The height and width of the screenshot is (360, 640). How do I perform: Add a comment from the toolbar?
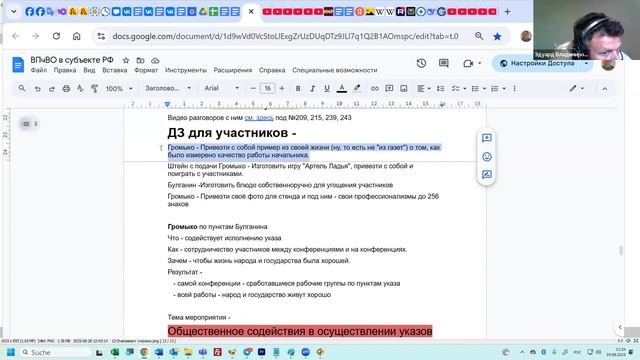[x=389, y=89]
